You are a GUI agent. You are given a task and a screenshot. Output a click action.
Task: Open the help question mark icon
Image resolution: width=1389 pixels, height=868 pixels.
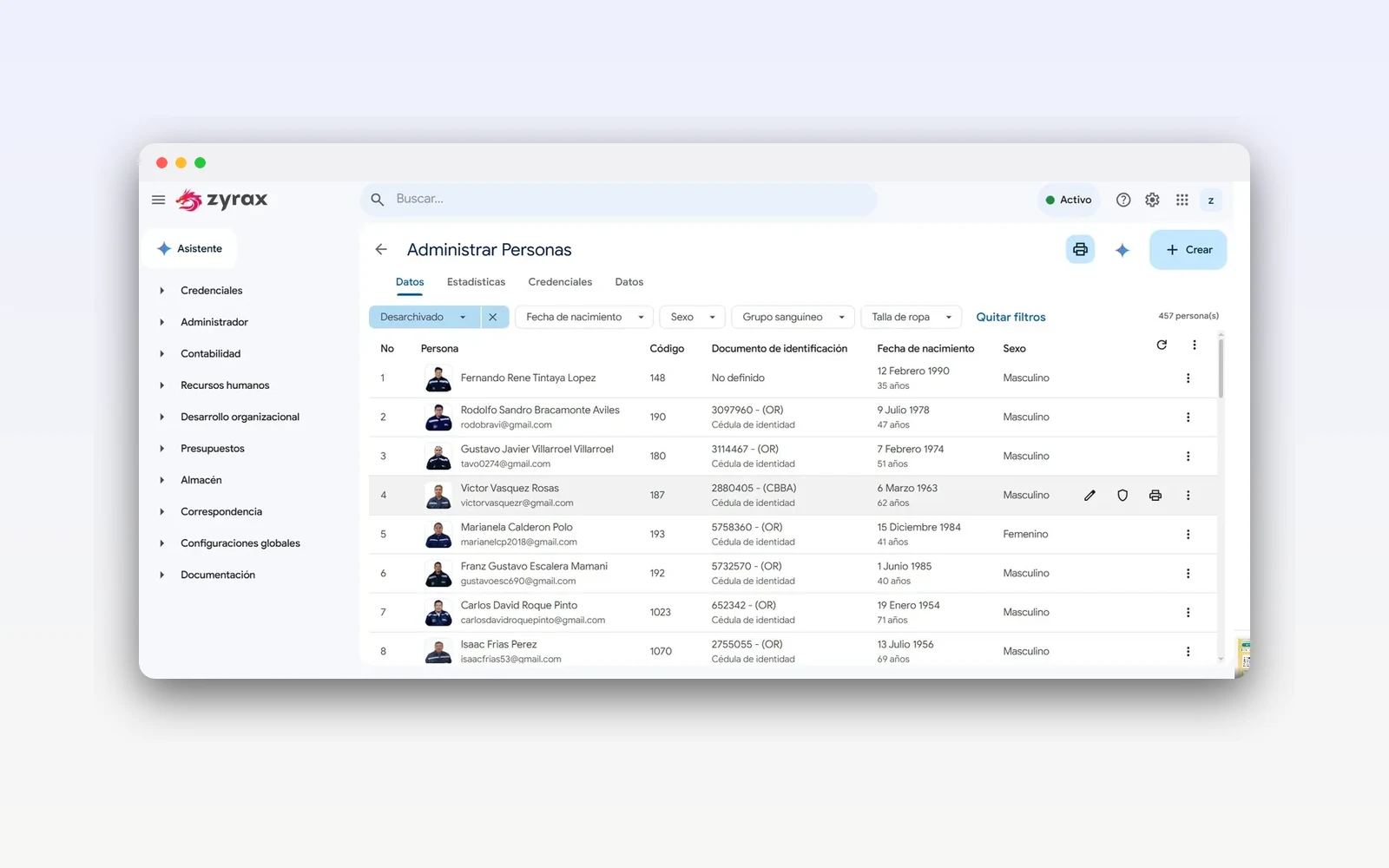click(x=1123, y=200)
